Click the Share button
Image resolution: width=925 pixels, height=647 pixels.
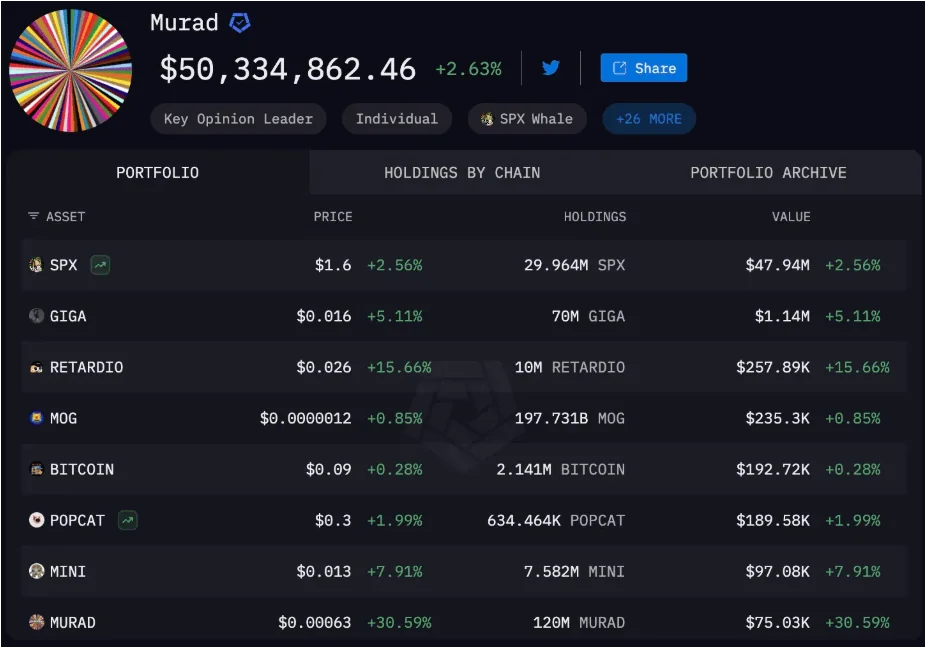coord(644,68)
